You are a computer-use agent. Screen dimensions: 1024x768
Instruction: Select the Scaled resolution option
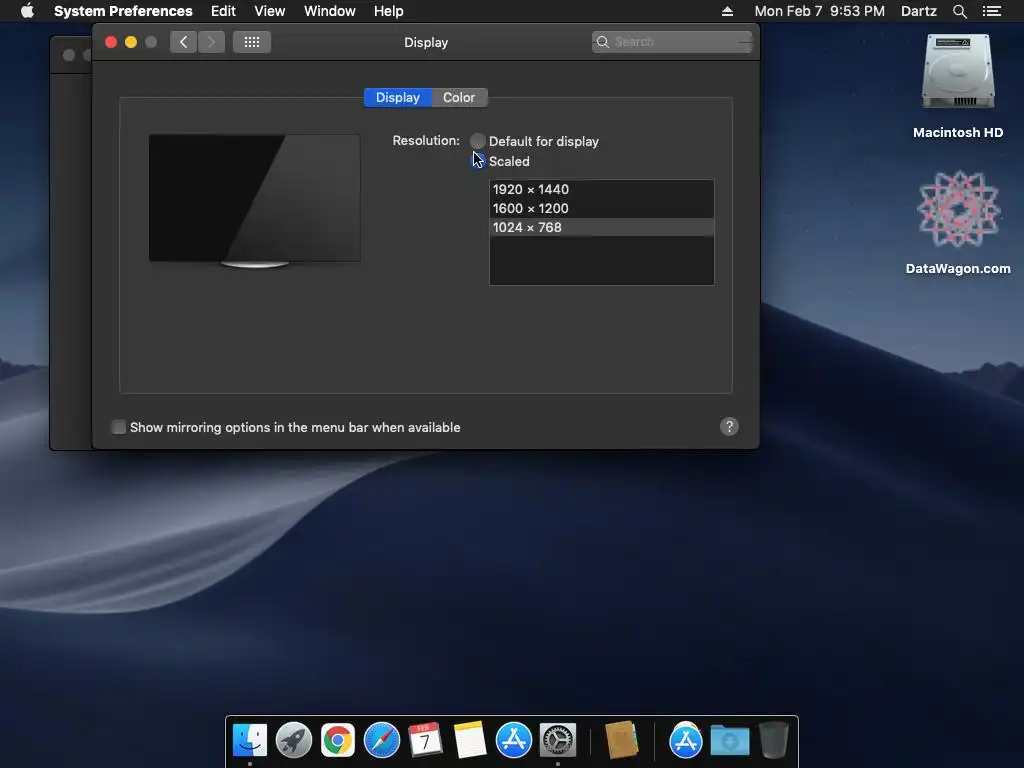tap(477, 161)
